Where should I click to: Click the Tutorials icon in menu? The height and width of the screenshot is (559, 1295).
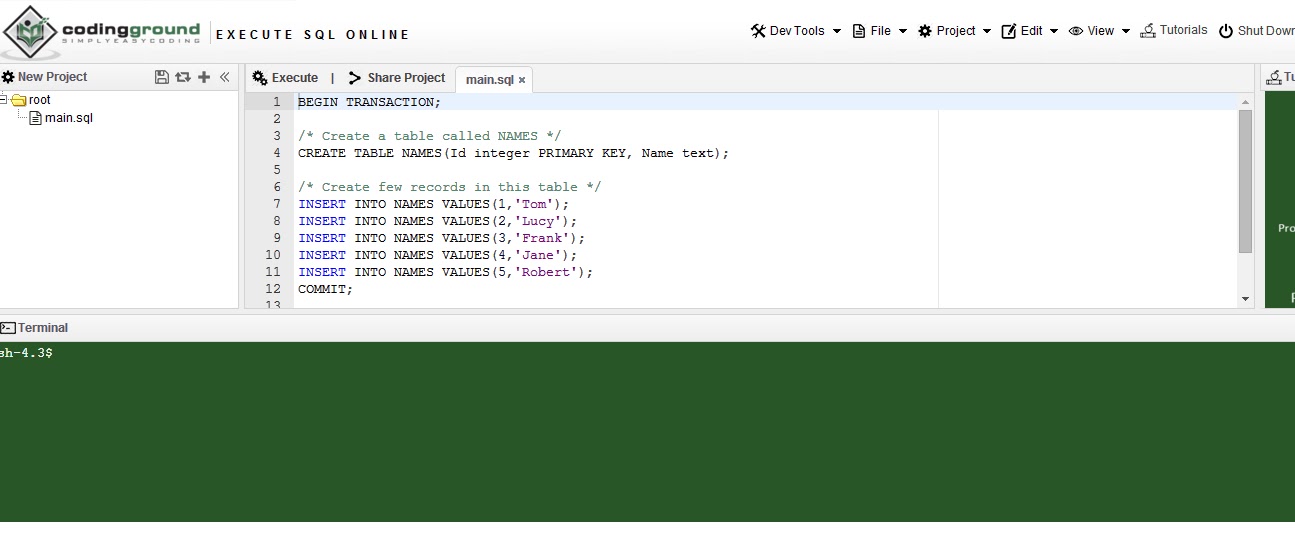point(1148,30)
